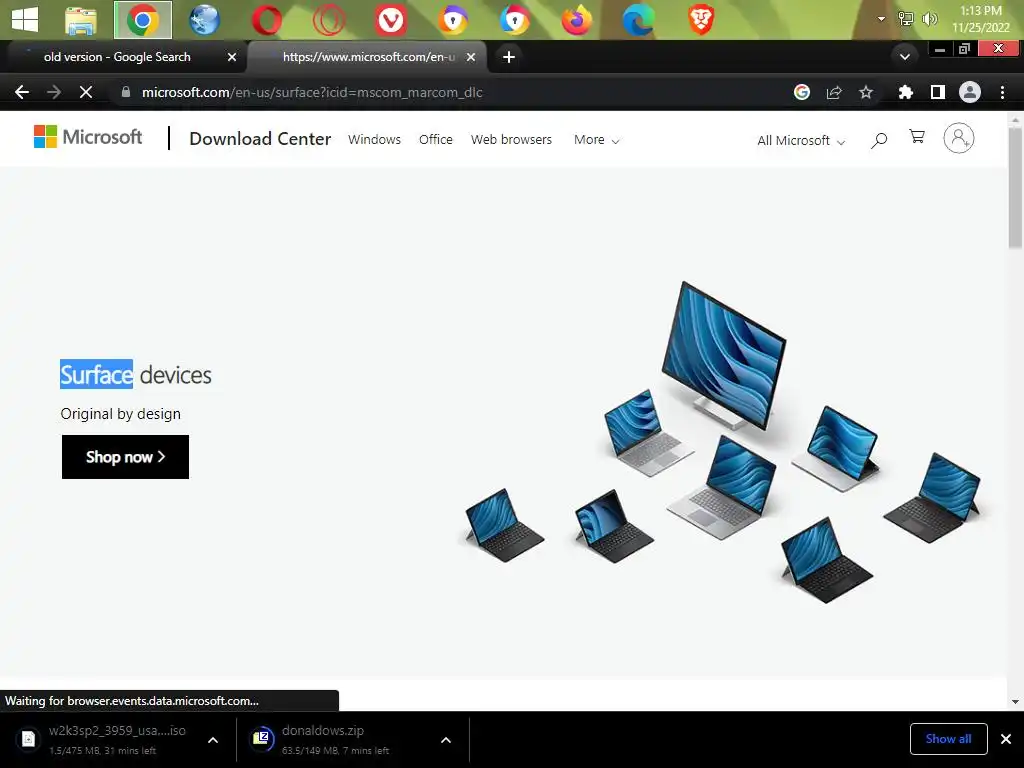Go to Microsoft home via logo
Image resolution: width=1024 pixels, height=768 pixels.
coord(88,137)
